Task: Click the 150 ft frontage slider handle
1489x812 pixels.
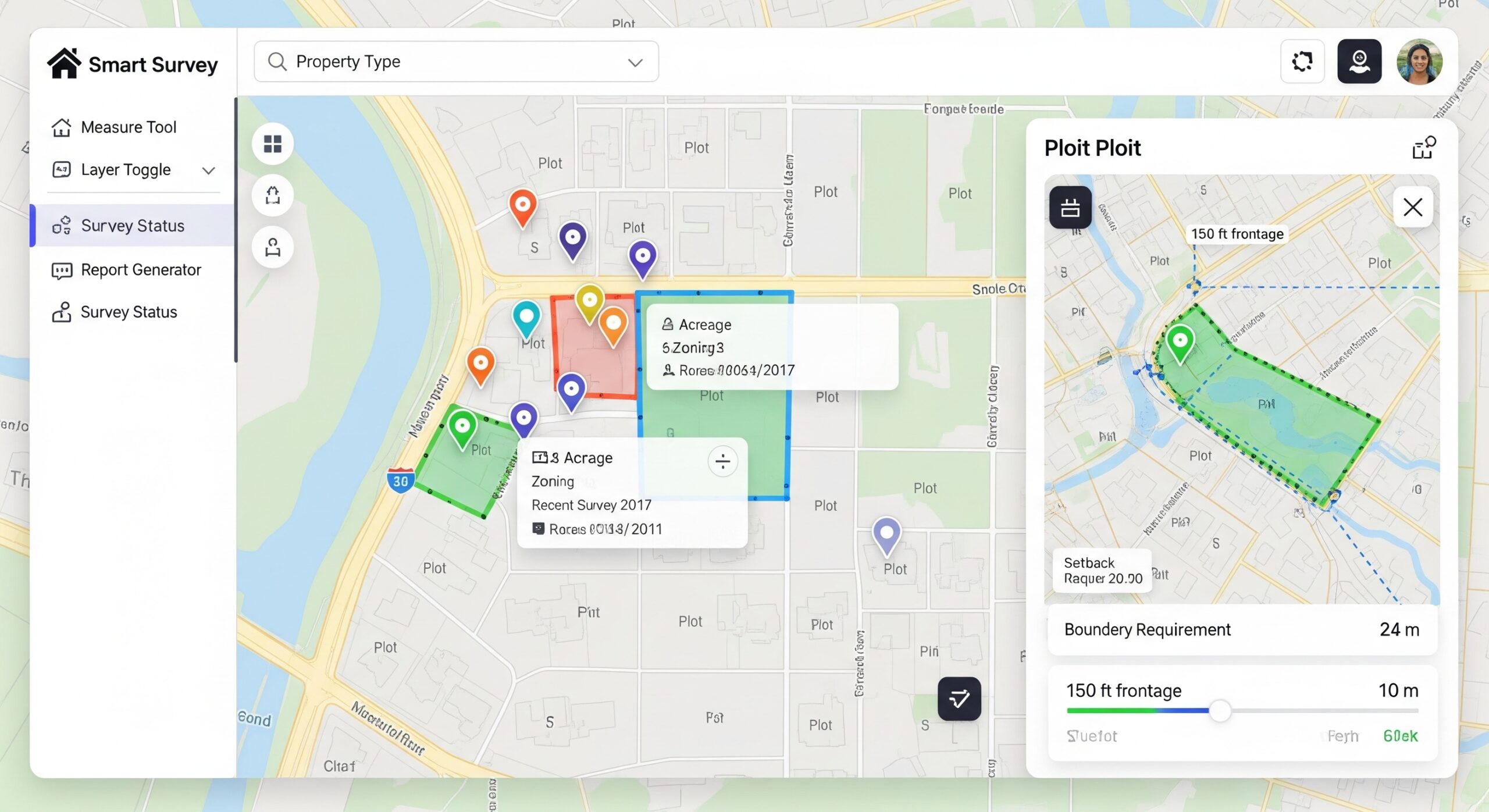Action: [x=1220, y=711]
